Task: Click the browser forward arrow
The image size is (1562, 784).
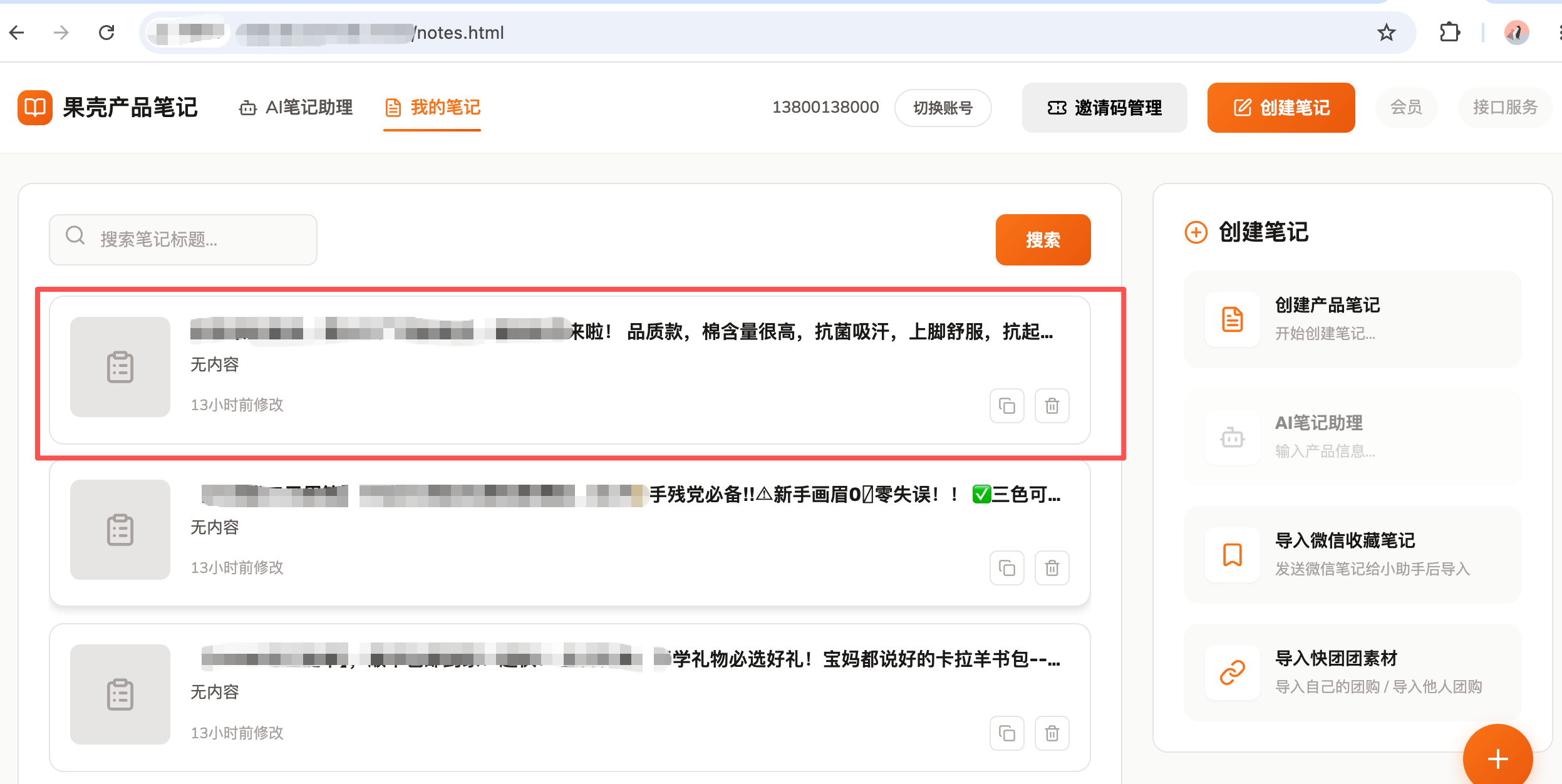Action: (61, 33)
